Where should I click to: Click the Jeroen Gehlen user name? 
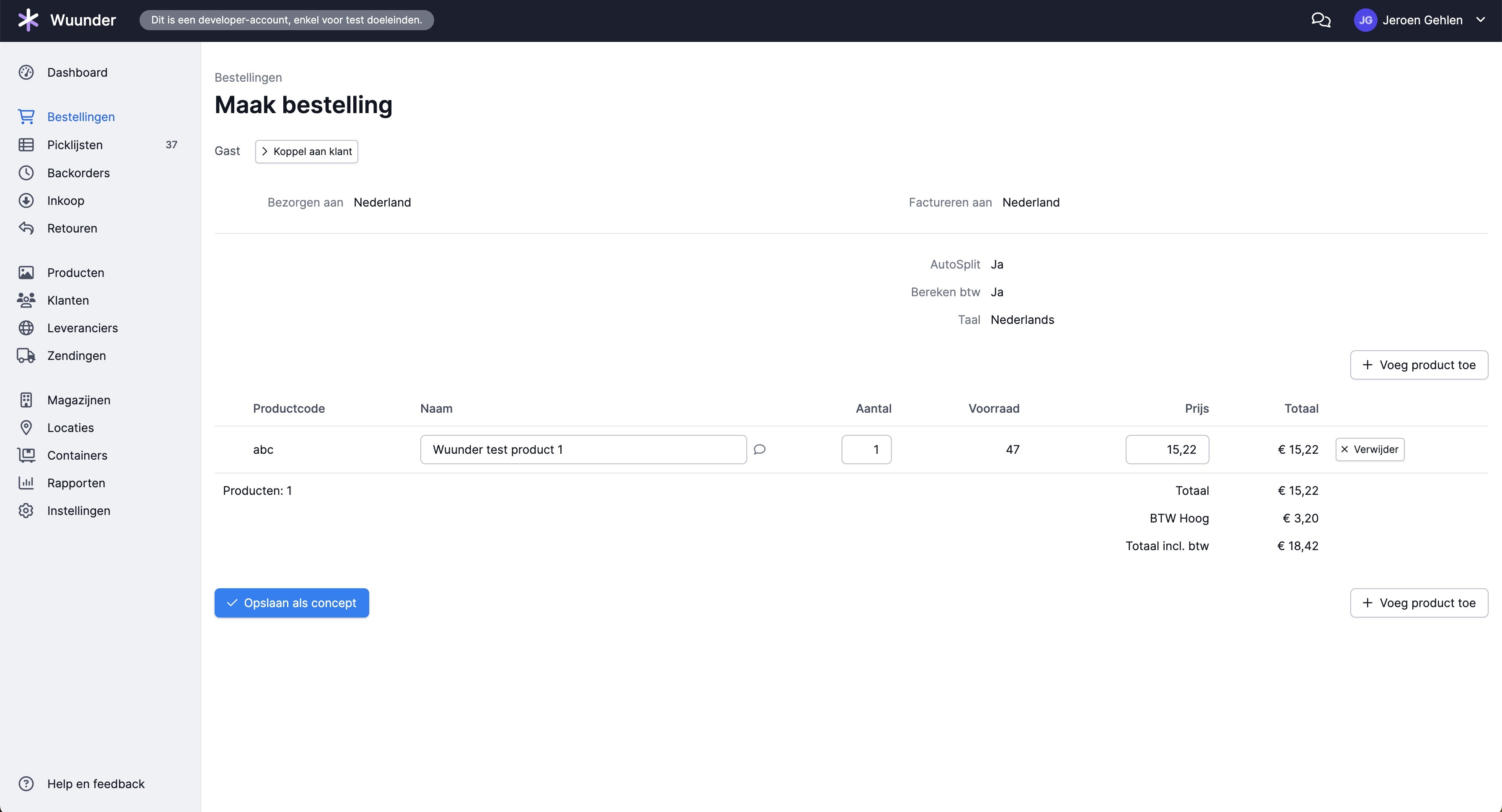[x=1422, y=20]
